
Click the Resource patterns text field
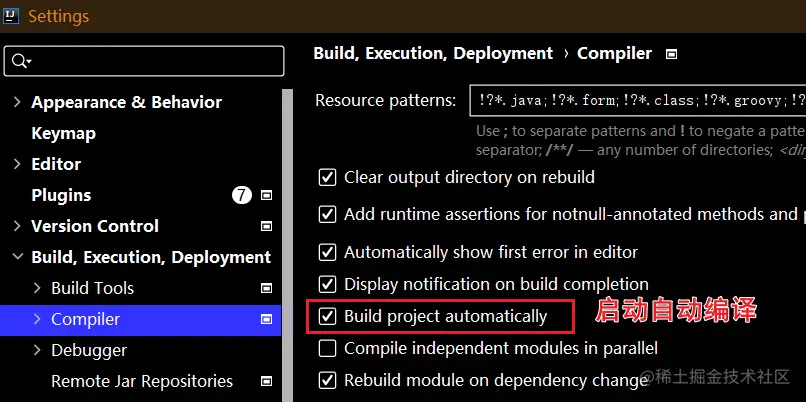click(636, 100)
